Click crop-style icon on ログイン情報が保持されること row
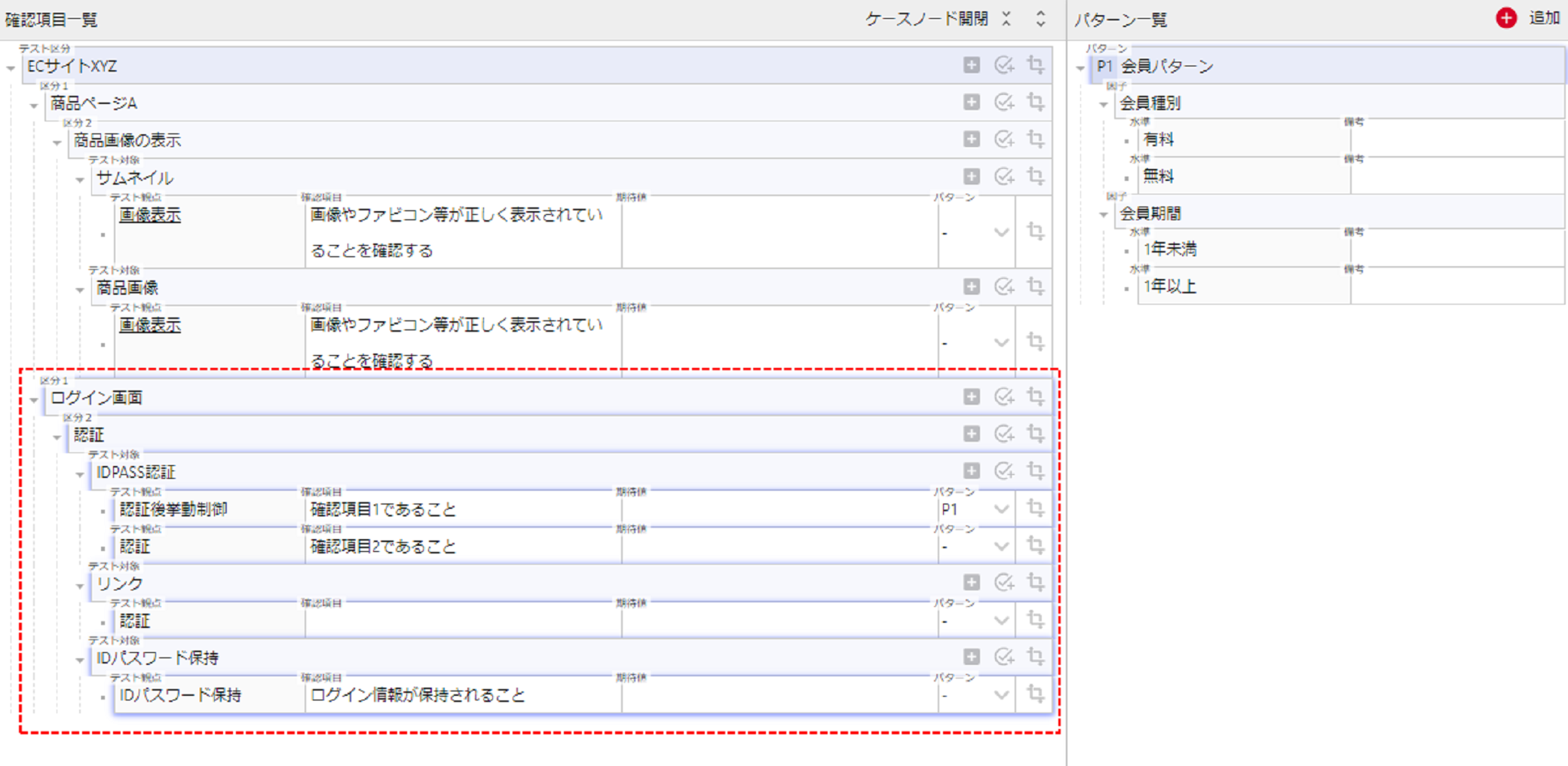 [1036, 694]
